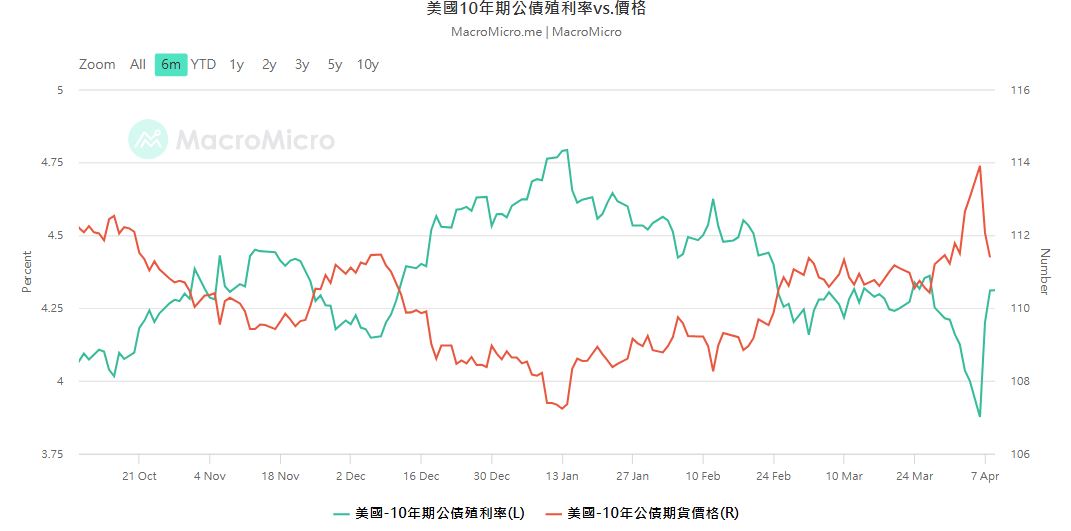Click the chart title 美國10年期公債殖利率vs.價格
This screenshot has height=531, width=1071.
536,9
